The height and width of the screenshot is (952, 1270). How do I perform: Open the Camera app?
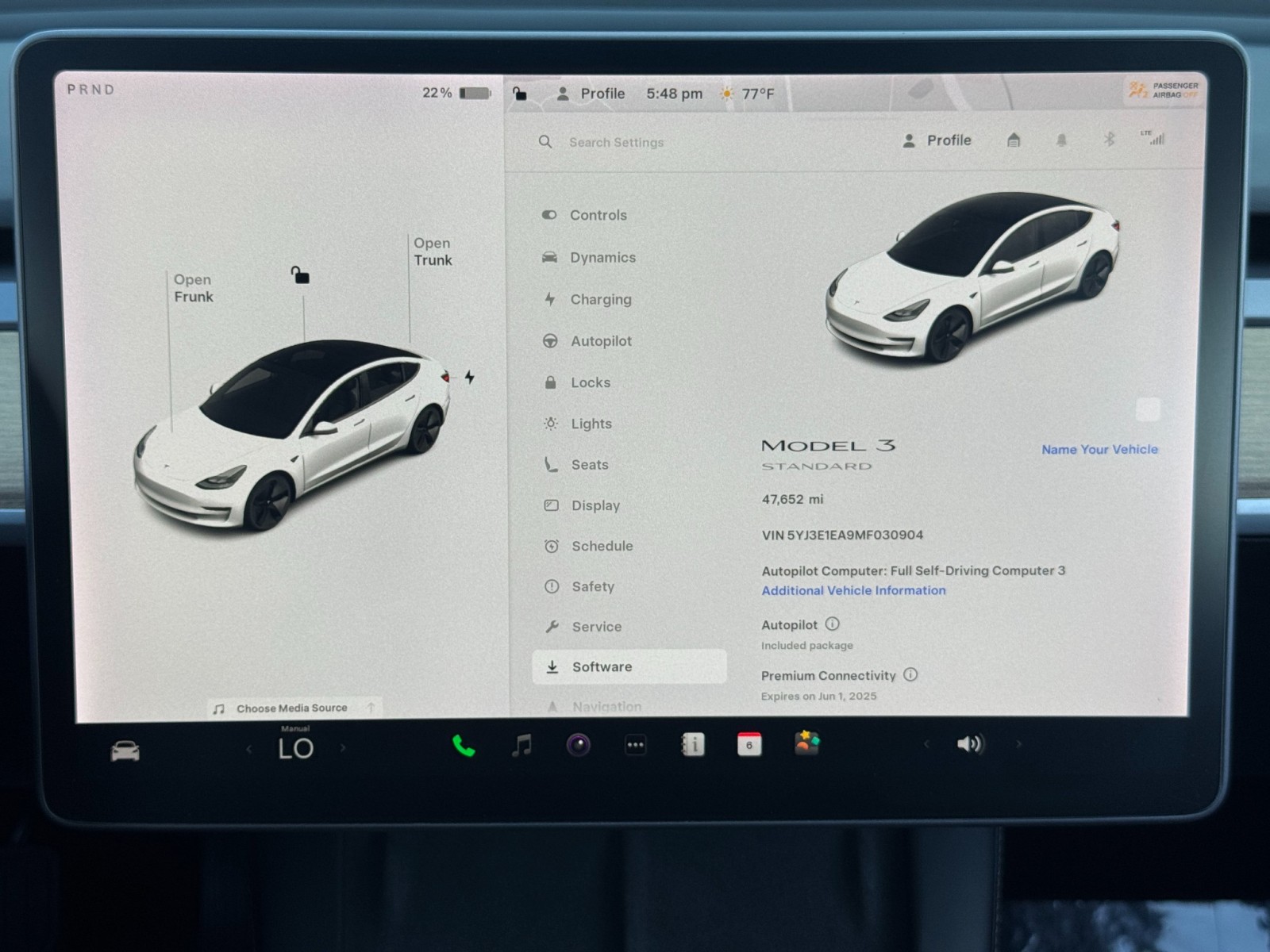pyautogui.click(x=579, y=745)
